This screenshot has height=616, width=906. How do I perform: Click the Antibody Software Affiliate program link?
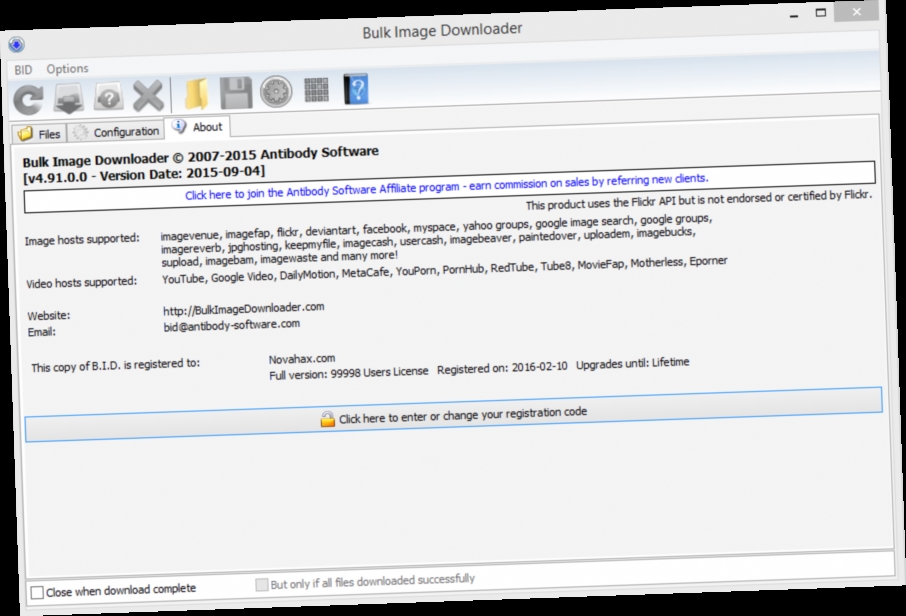tap(447, 187)
